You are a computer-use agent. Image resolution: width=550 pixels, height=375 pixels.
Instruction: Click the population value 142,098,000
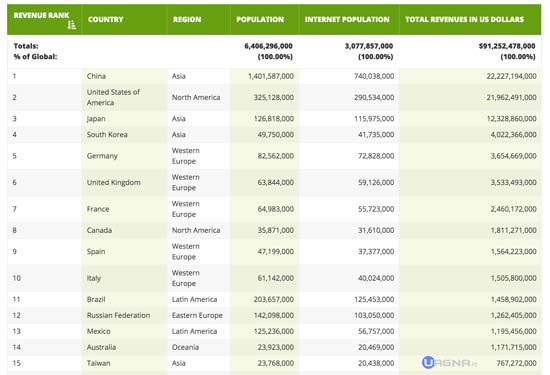[274, 315]
